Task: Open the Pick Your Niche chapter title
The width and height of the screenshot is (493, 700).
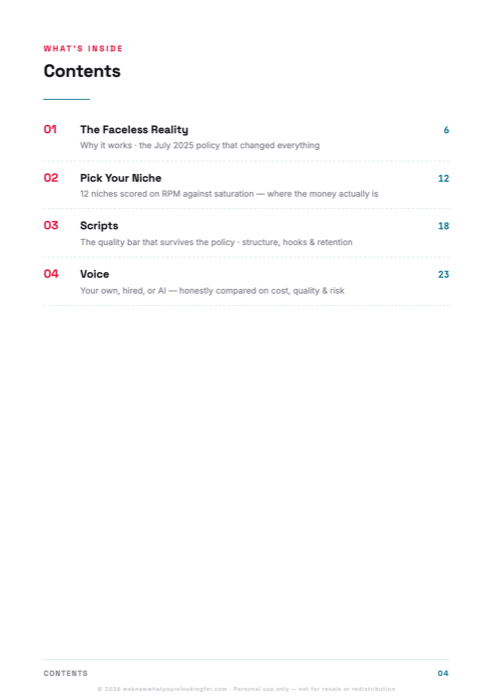Action: coord(121,178)
